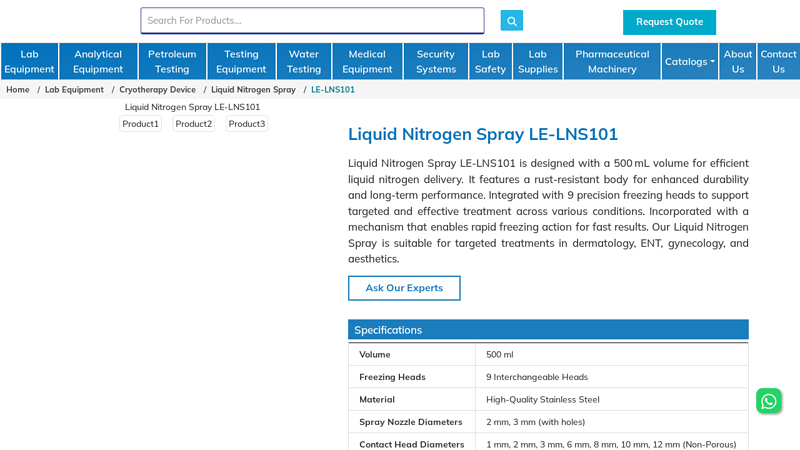Screen dimensions: 800x450
Task: Go to About Us page
Action: click(x=738, y=61)
